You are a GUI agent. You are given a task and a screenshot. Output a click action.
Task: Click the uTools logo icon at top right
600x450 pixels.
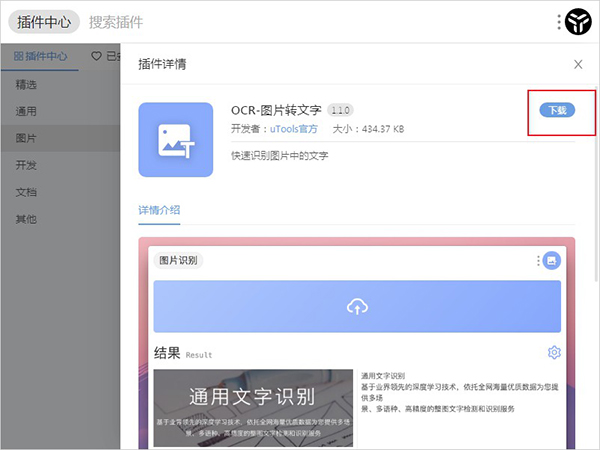click(x=578, y=21)
